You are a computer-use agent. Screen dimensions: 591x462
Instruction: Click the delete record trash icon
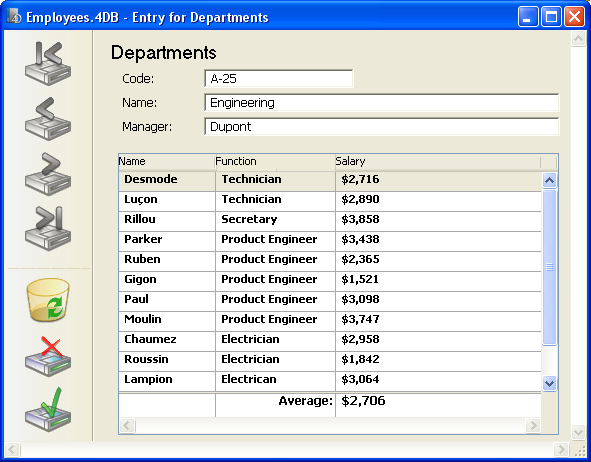(48, 300)
